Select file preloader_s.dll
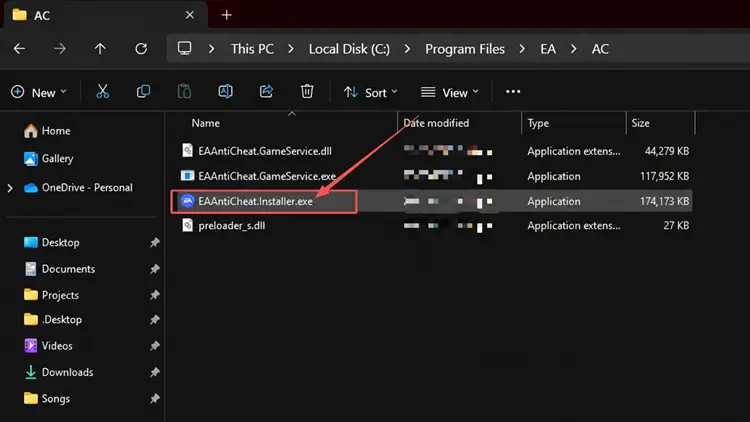 point(232,225)
